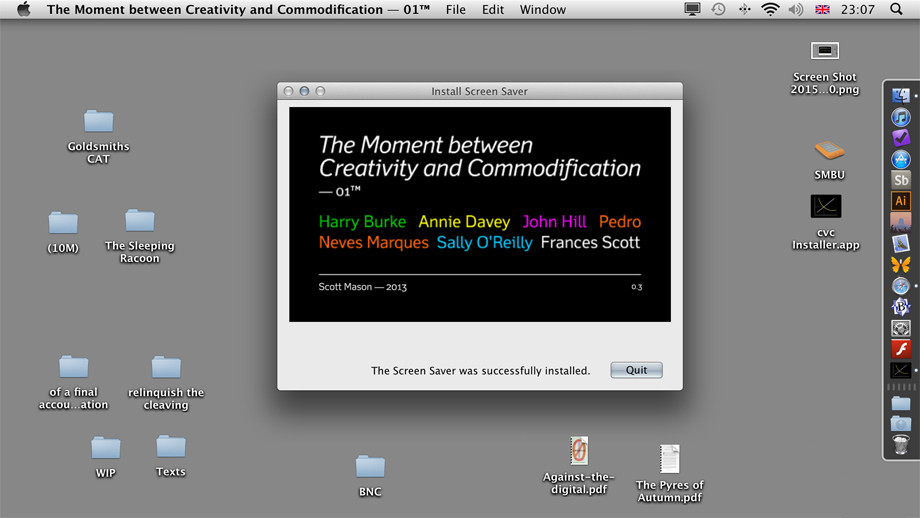920x518 pixels.
Task: Open Finder from the dock
Action: [901, 96]
